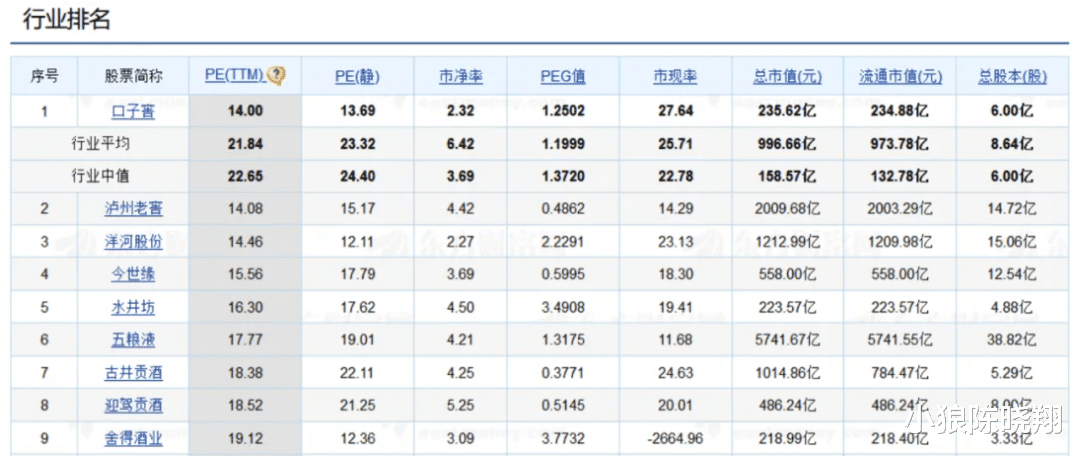Screen dimensions: 1080x456
Task: Select 洋河股份 PE(TTM) value 14.46
Action: click(x=245, y=242)
